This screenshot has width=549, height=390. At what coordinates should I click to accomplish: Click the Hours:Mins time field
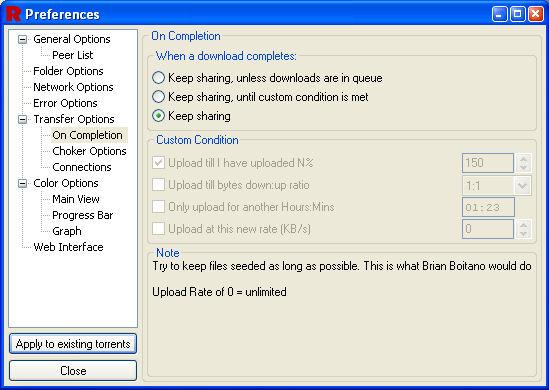point(488,207)
